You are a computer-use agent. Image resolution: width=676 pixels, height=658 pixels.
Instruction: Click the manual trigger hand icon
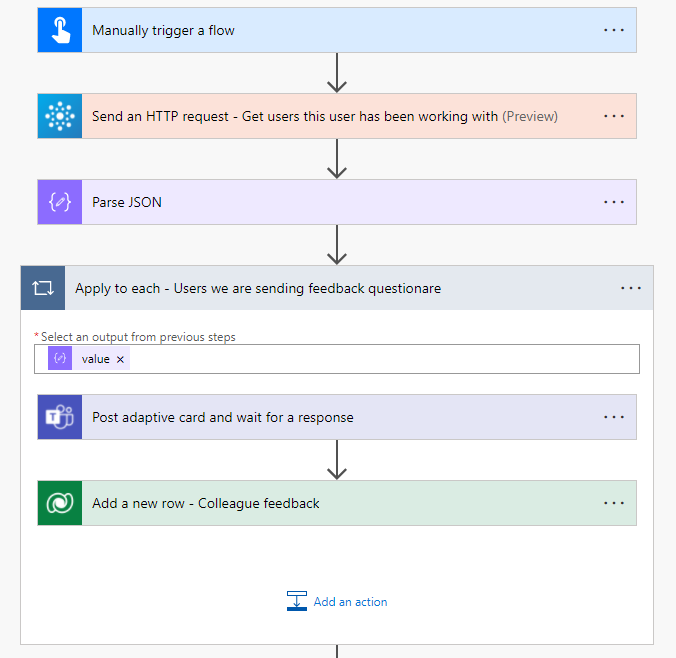pyautogui.click(x=59, y=30)
